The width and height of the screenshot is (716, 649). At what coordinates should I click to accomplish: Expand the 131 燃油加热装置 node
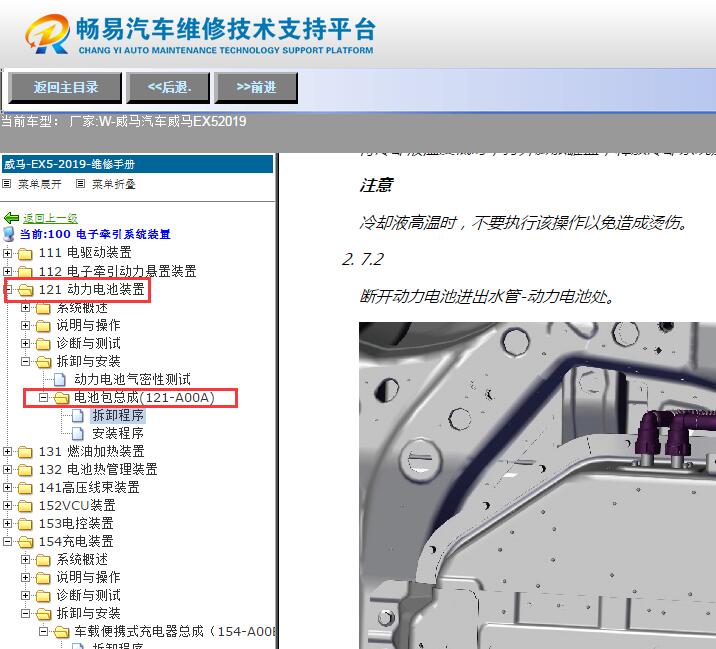click(x=7, y=452)
